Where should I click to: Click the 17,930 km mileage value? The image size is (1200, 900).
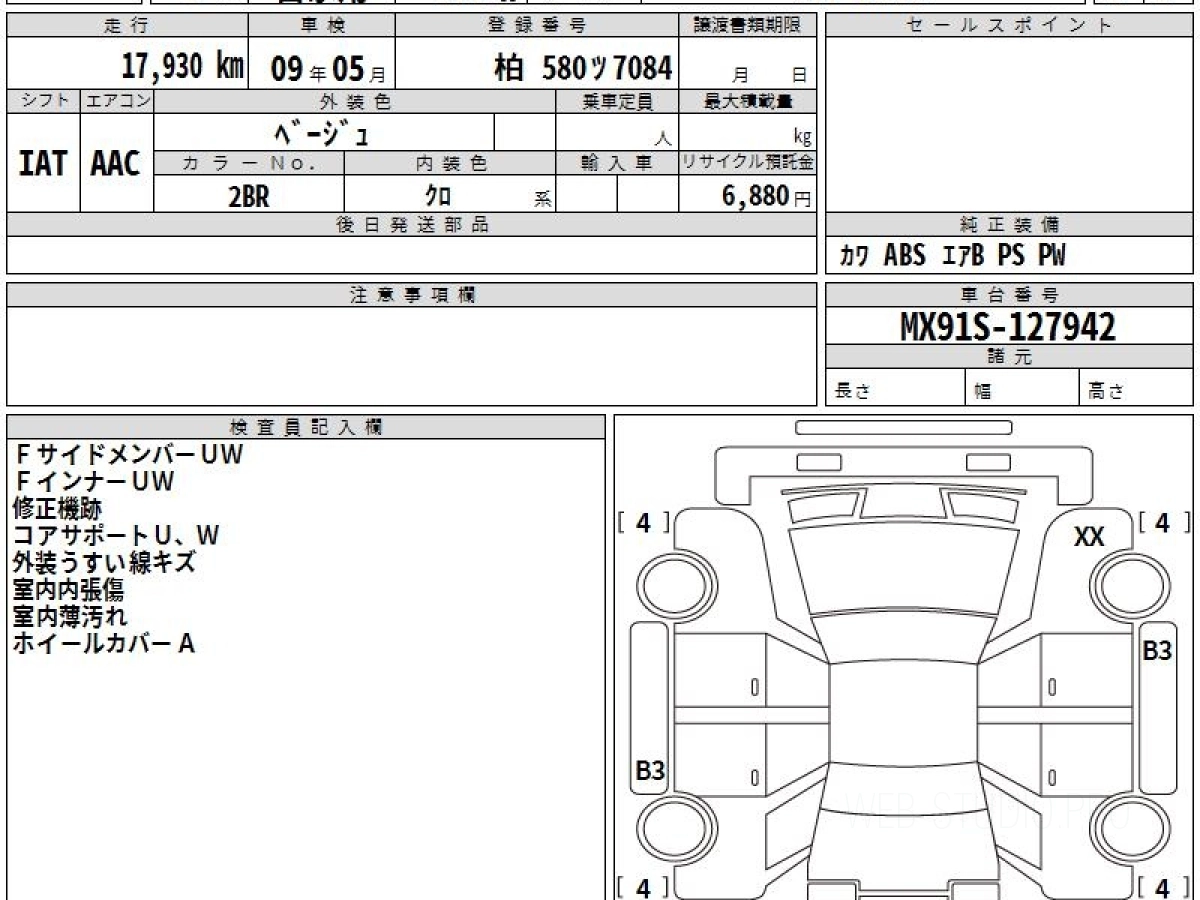click(x=182, y=67)
